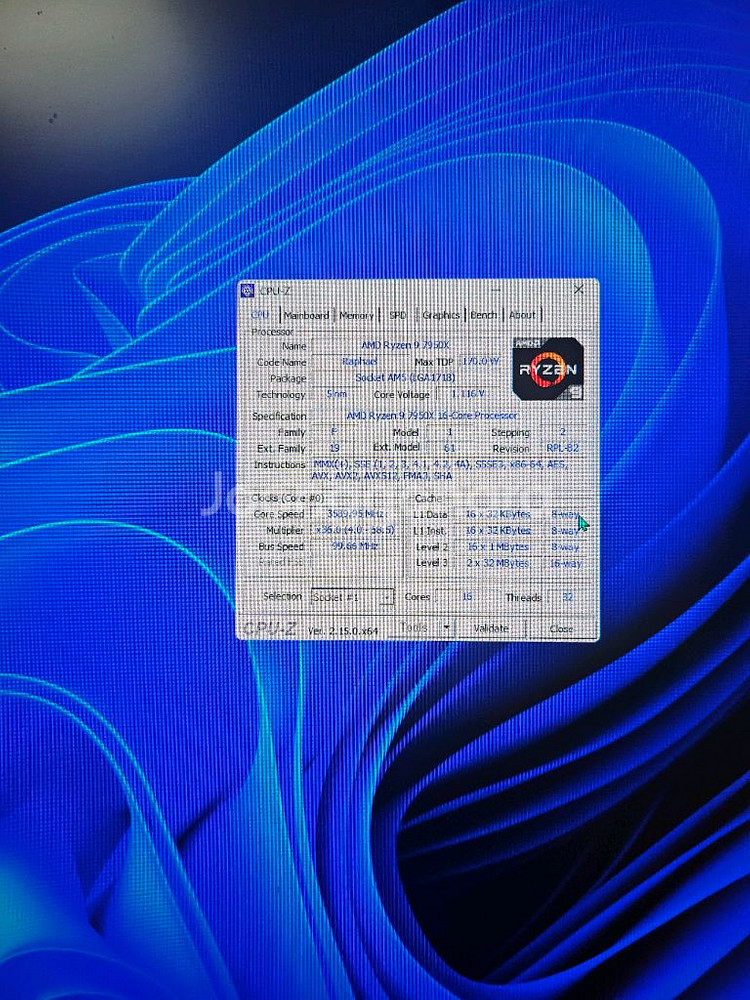Click the Instructions list starting with MMX(+)
750x1000 pixels.
point(439,470)
